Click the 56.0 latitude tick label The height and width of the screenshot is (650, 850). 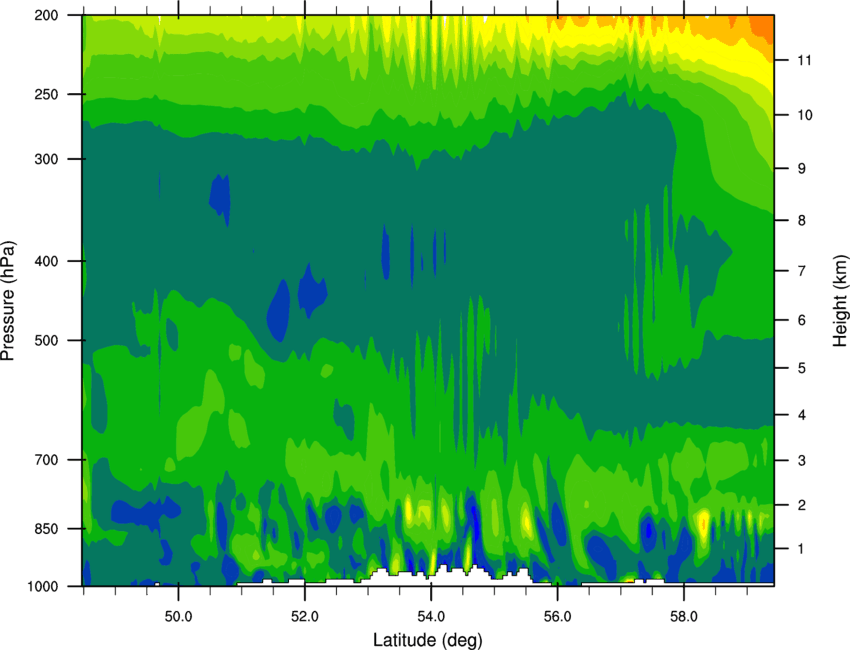(558, 616)
